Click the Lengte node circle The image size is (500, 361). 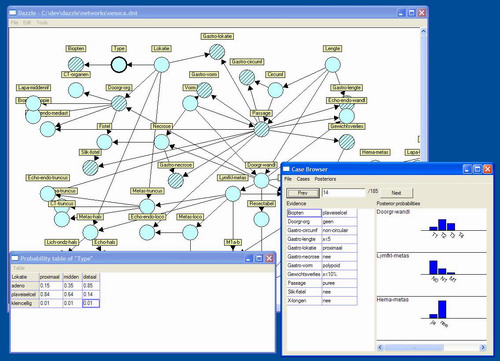tap(333, 64)
